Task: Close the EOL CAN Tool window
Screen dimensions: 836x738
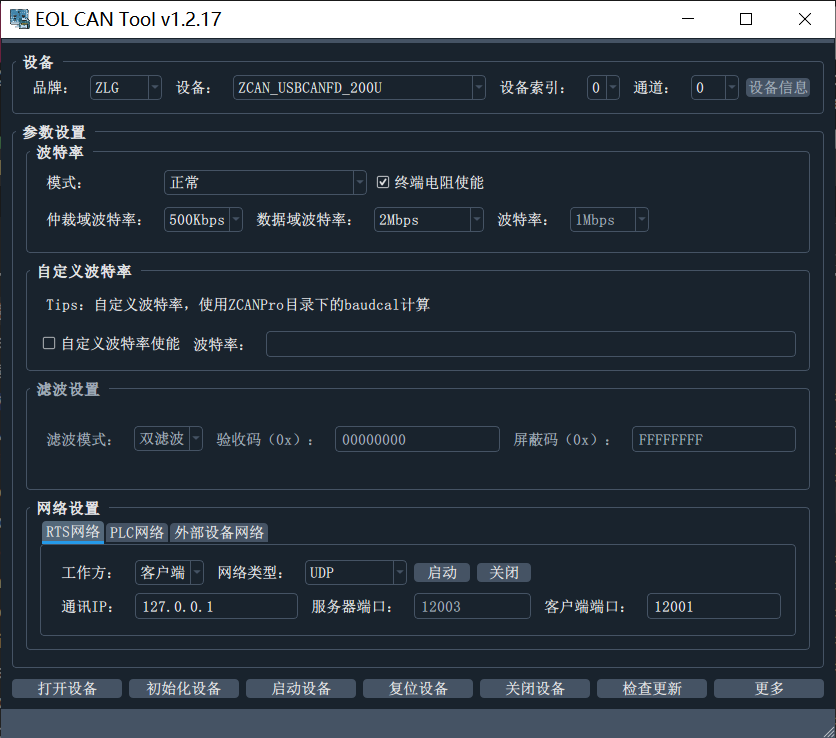Action: [x=805, y=19]
